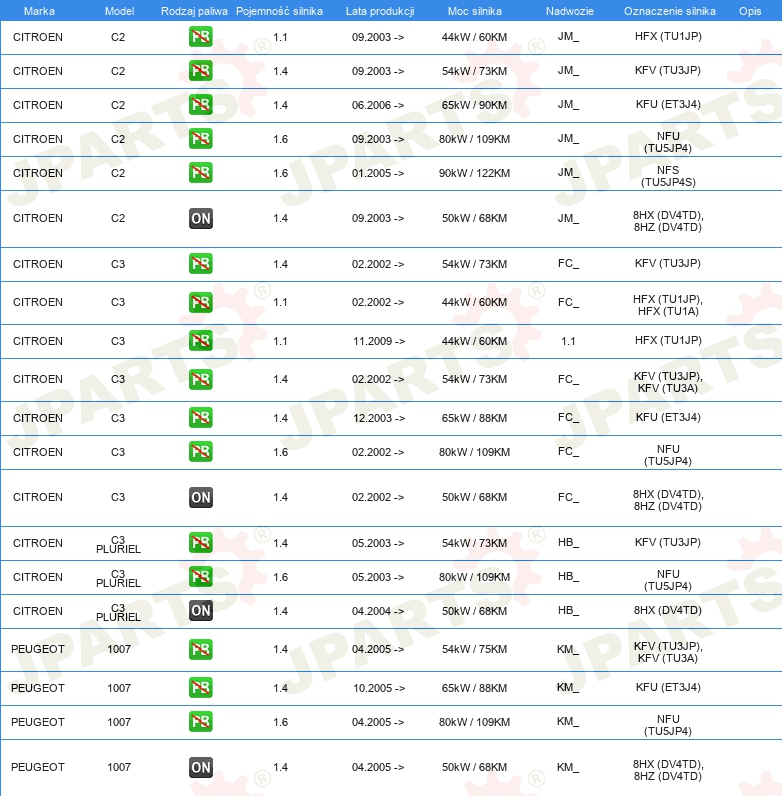Click petrol icon in C3 11.2009 row
The image size is (782, 796).
201,341
